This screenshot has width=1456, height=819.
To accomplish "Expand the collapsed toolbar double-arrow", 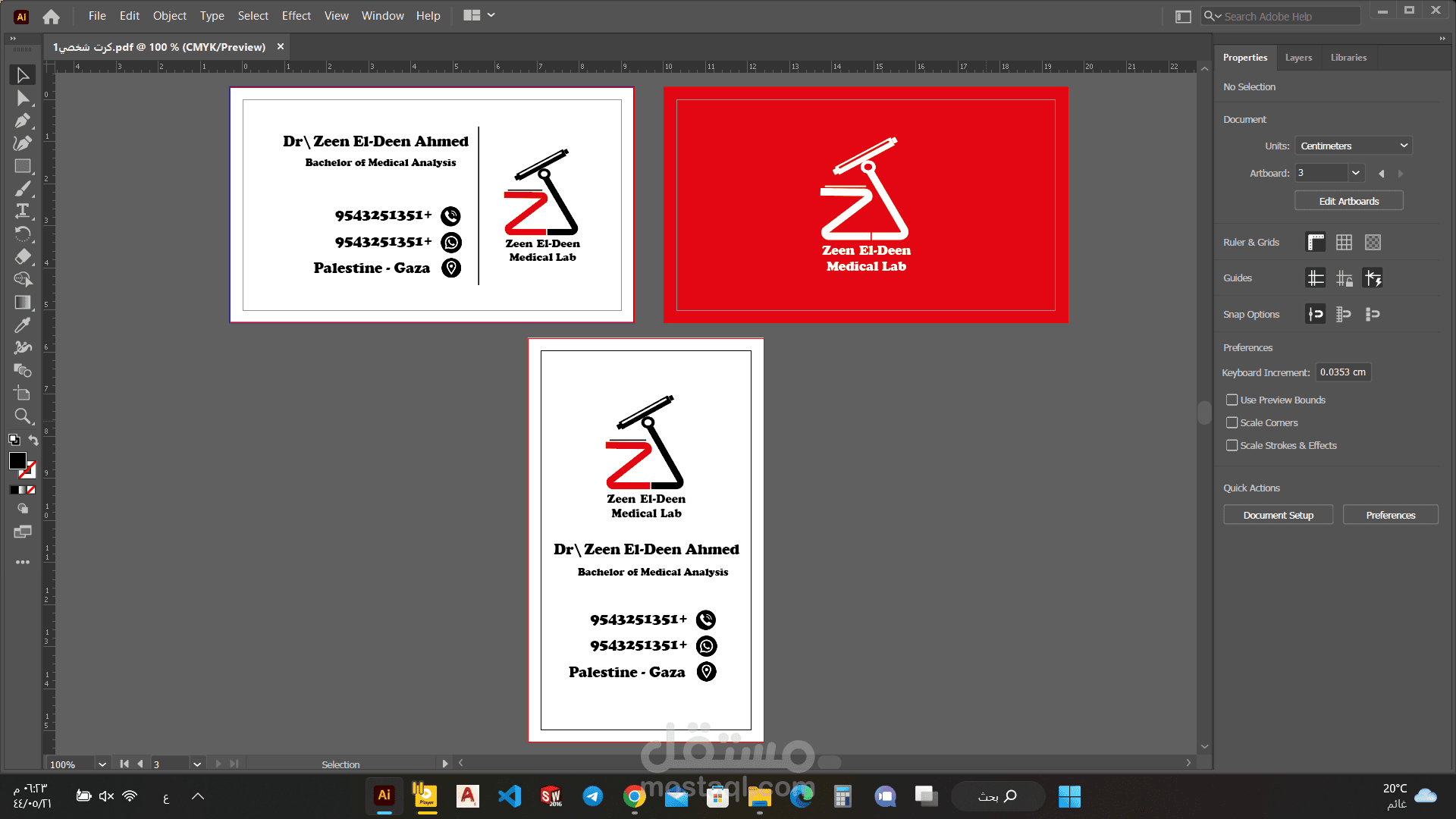I will pos(13,38).
